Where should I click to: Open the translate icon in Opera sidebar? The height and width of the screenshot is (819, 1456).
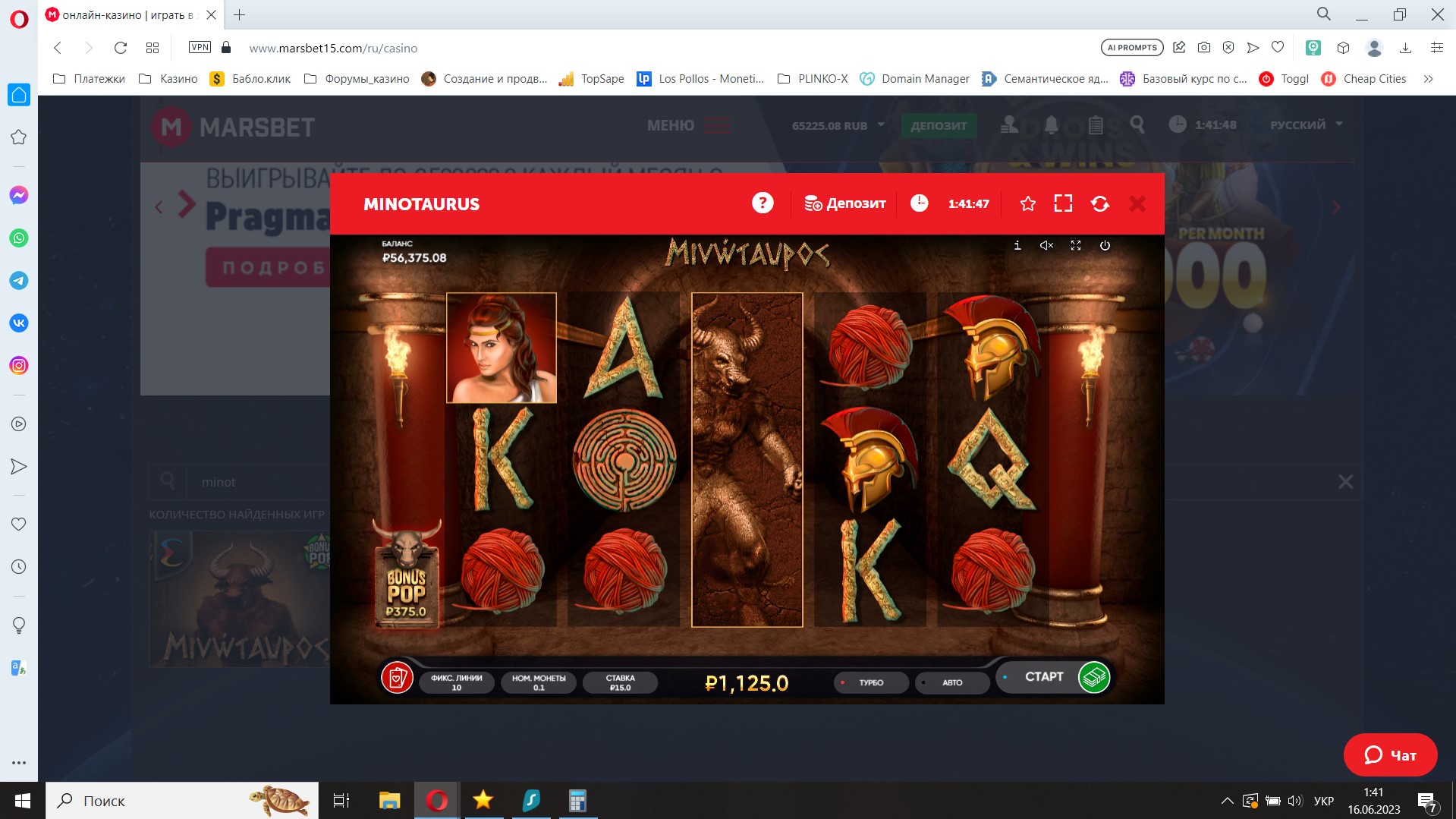point(19,668)
